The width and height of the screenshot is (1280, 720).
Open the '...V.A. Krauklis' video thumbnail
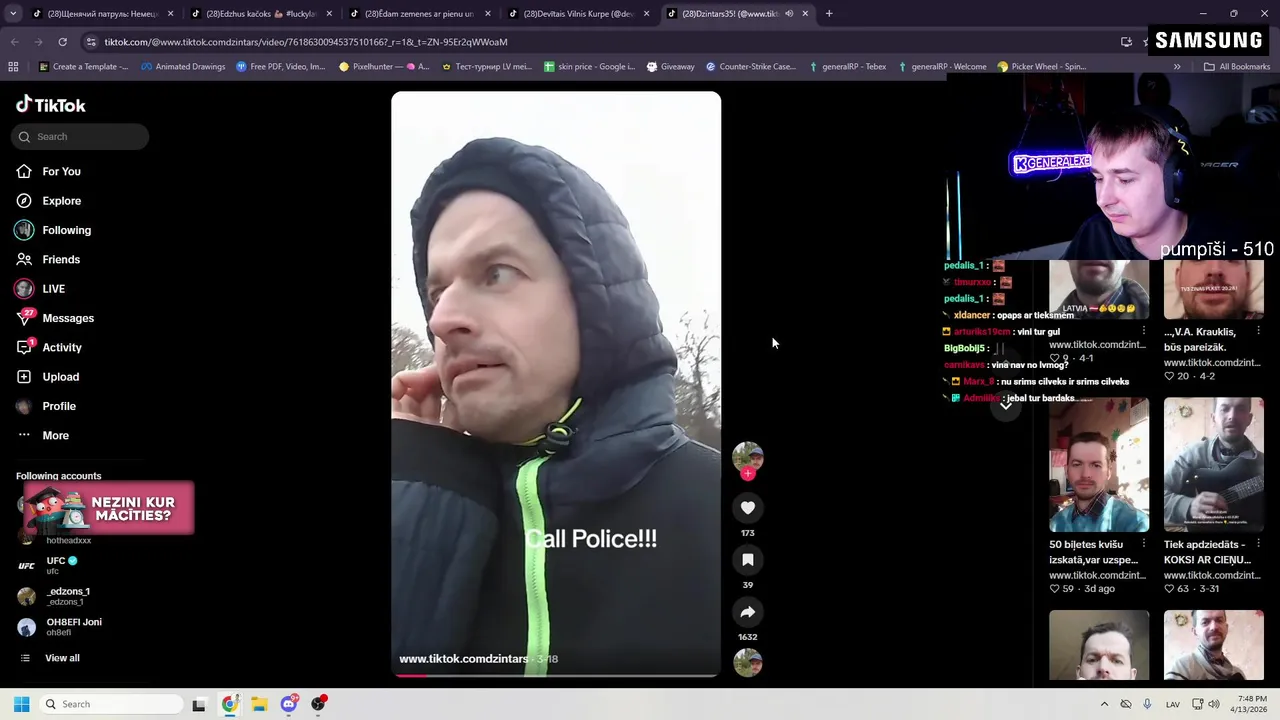[x=1213, y=290]
